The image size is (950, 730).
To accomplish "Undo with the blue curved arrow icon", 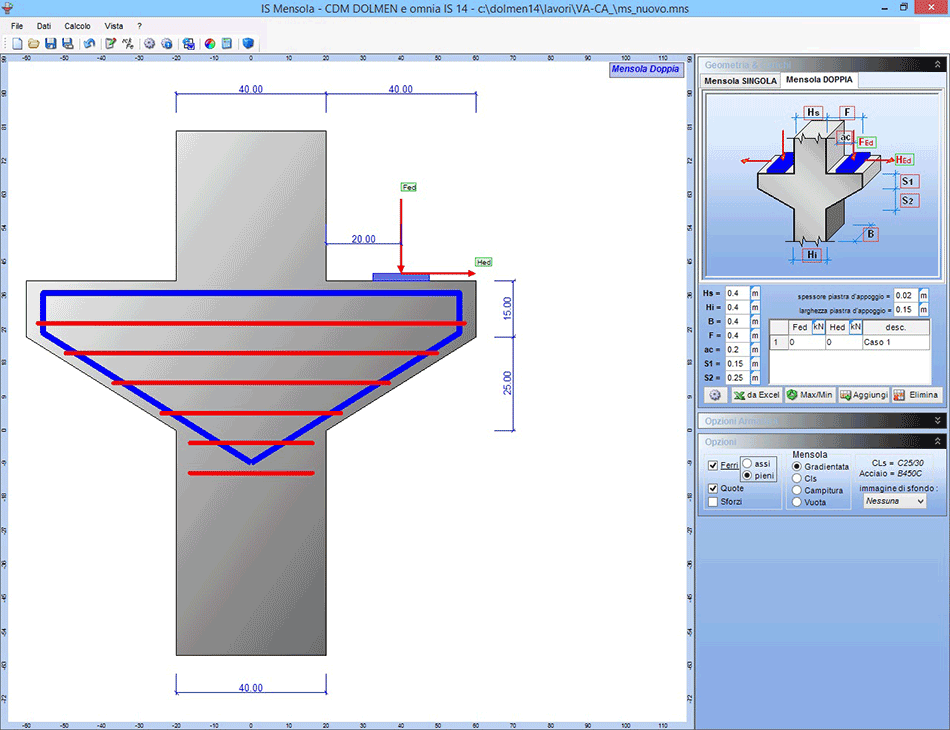I will 89,44.
